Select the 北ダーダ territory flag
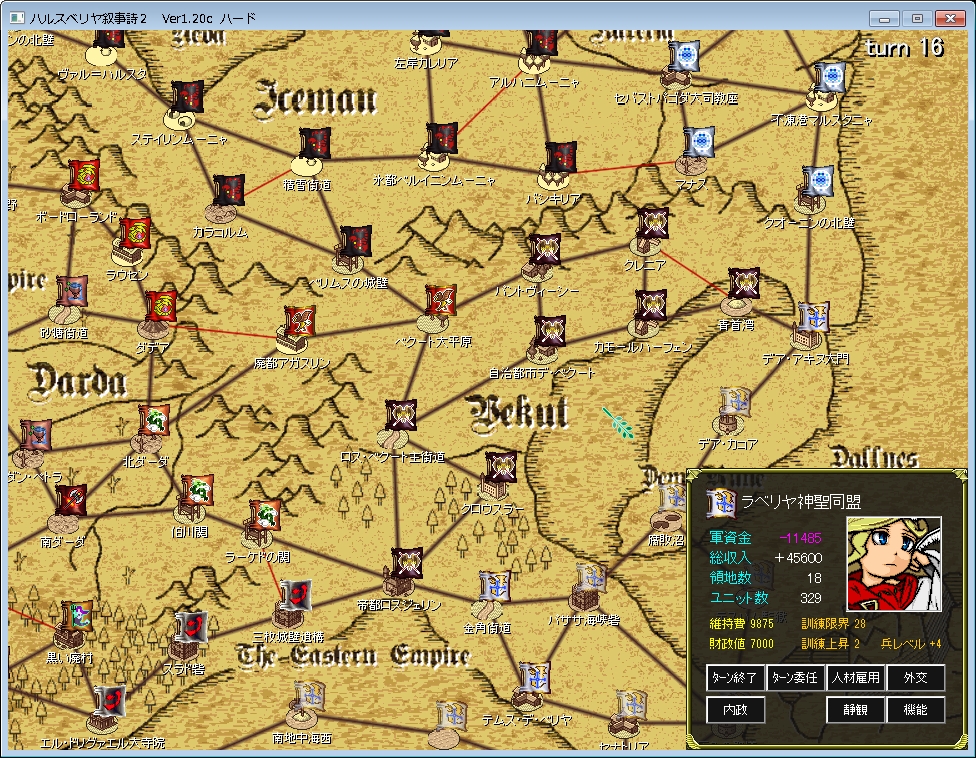Viewport: 976px width, 758px height. [x=154, y=420]
